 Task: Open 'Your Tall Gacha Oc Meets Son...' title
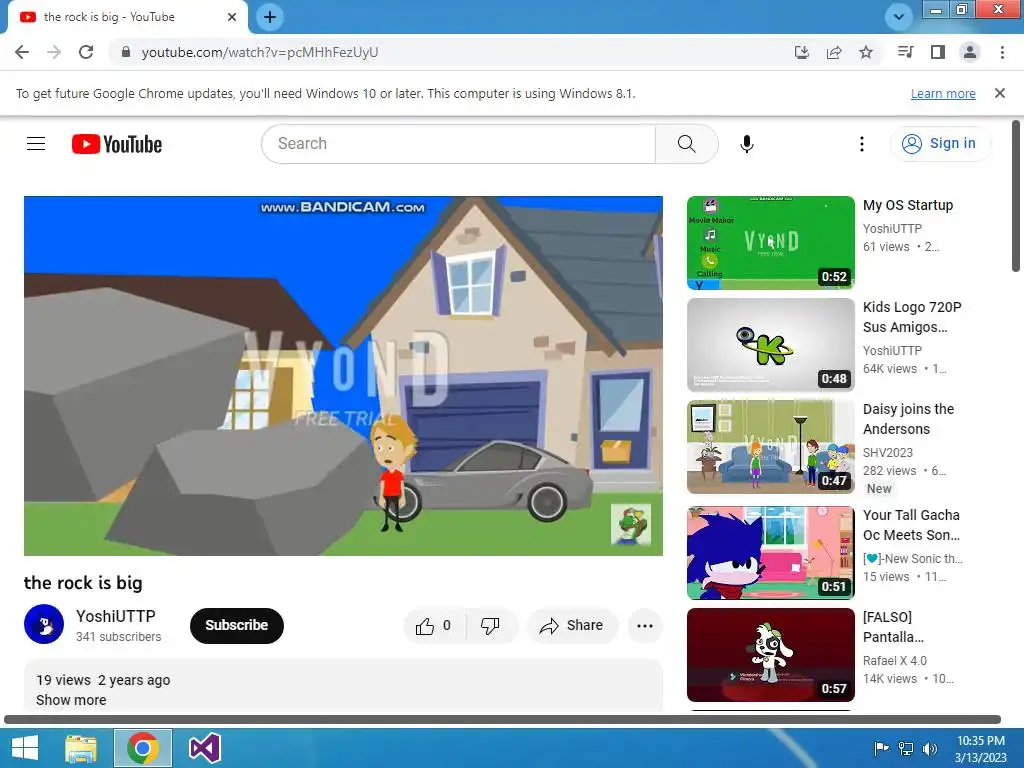912,524
